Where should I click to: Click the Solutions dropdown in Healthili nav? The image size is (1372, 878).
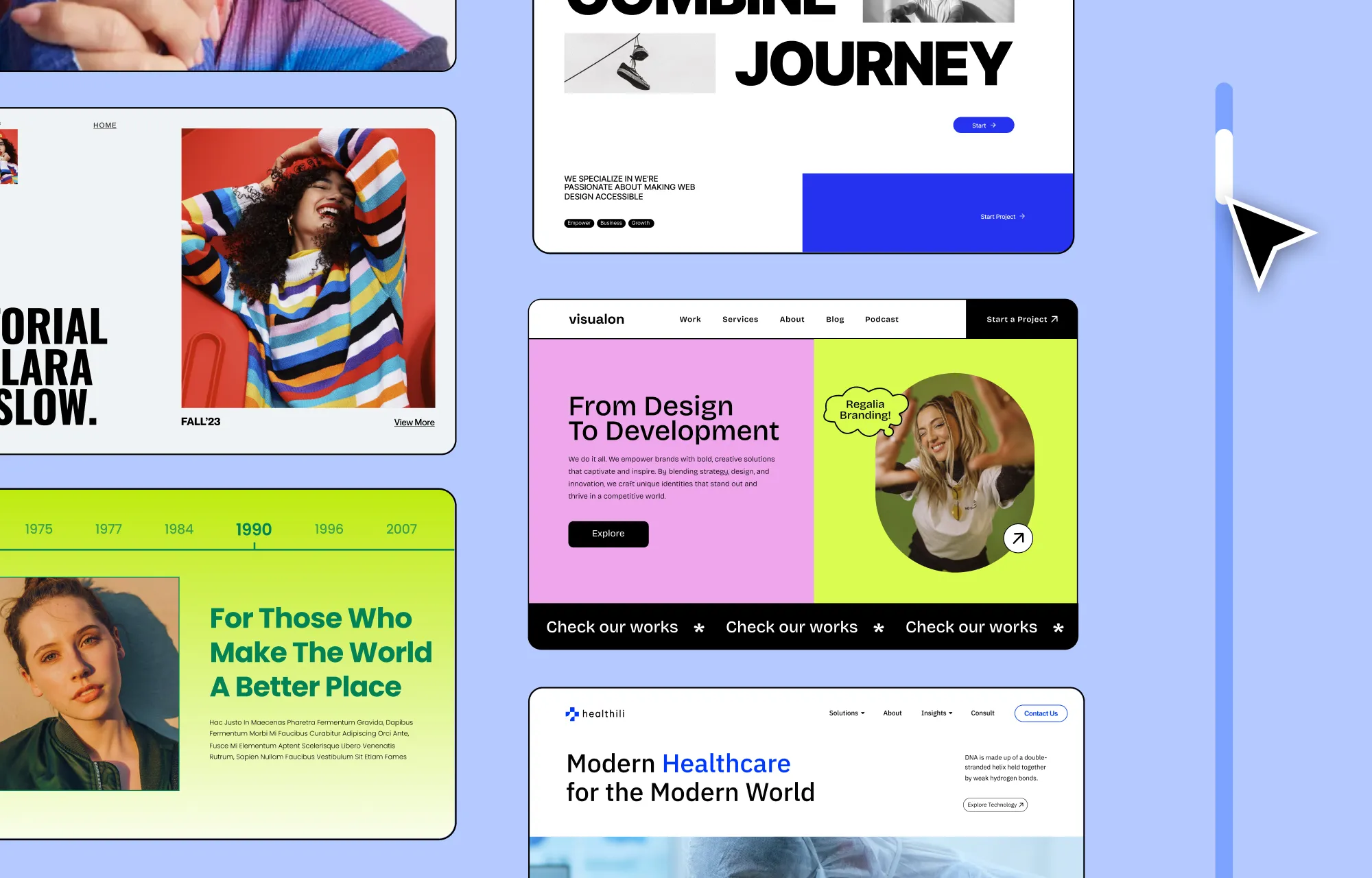(x=845, y=713)
